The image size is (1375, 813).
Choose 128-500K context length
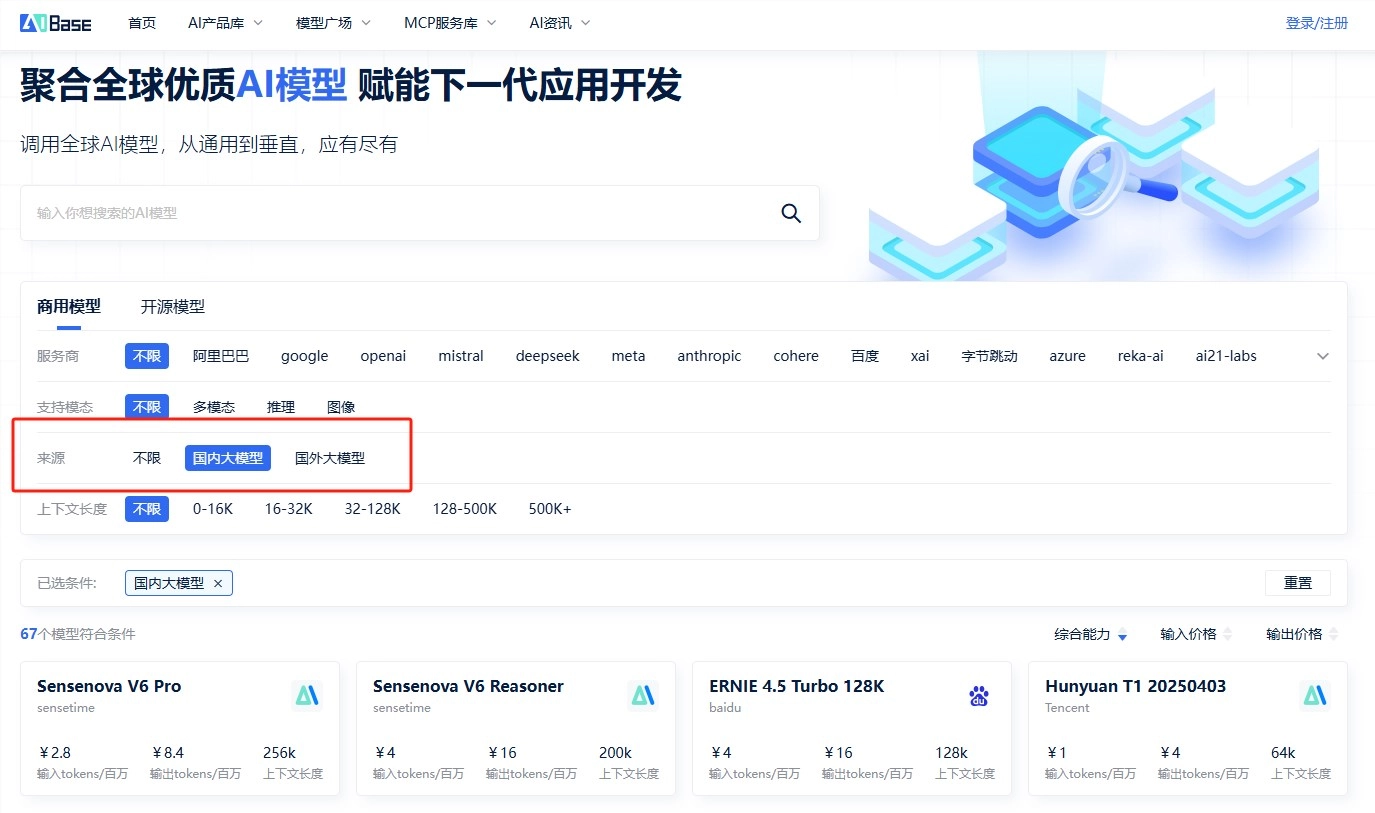pos(465,509)
